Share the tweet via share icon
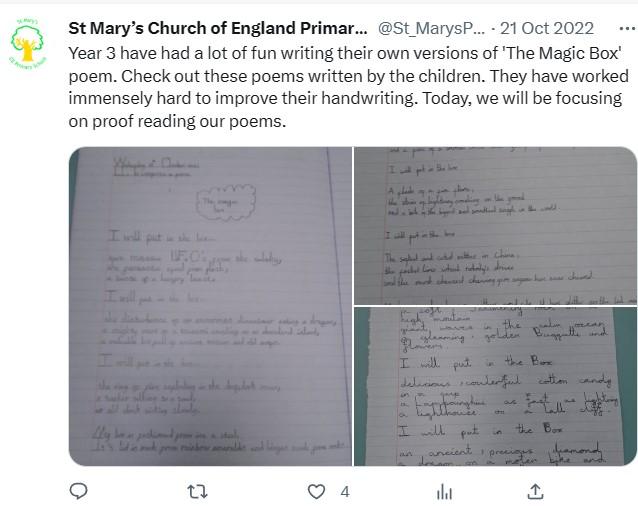The width and height of the screenshot is (638, 506). click(x=535, y=491)
